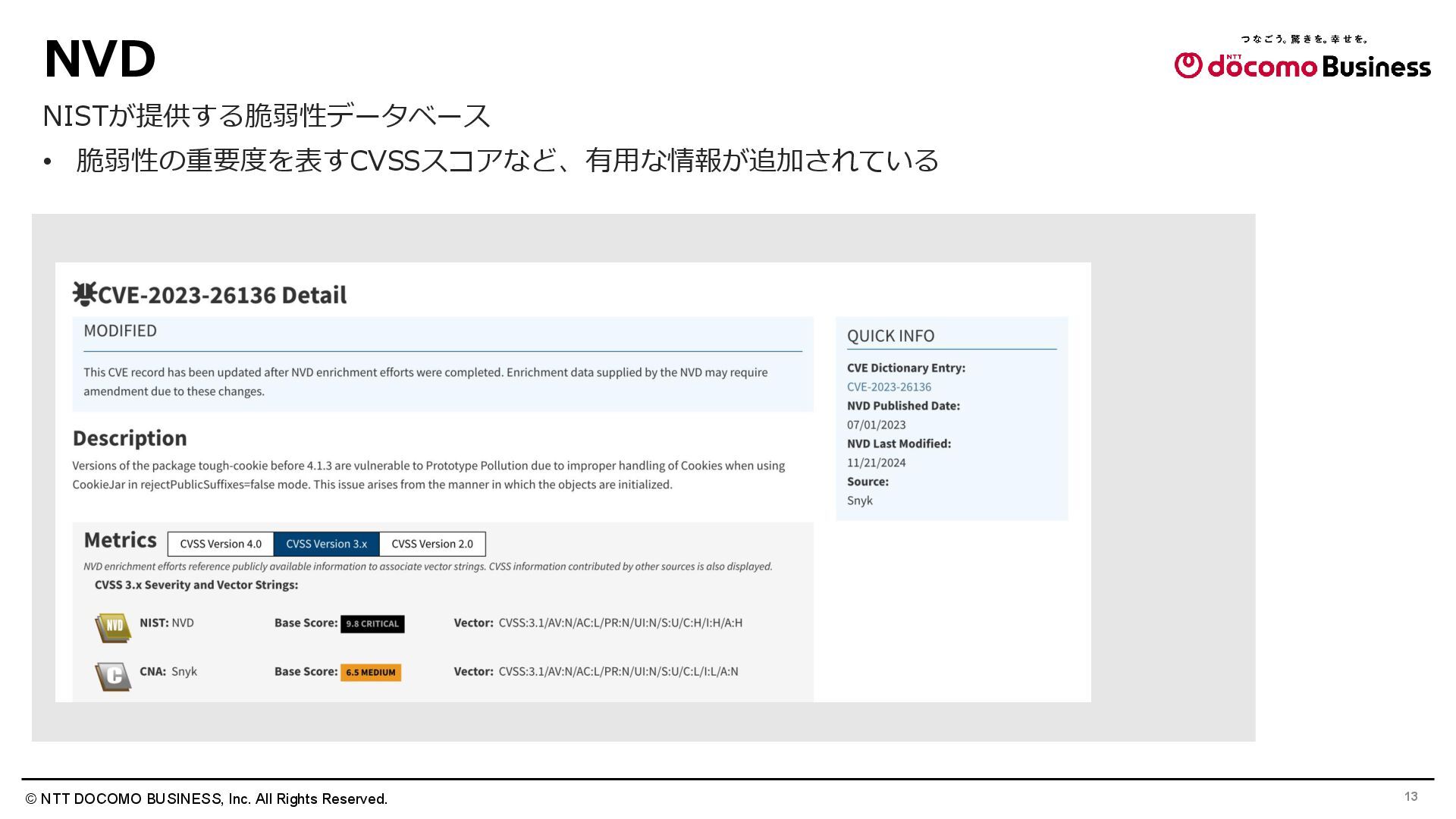The image size is (1456, 819).
Task: Click the tough-cookie description paragraph
Action: pyautogui.click(x=428, y=475)
